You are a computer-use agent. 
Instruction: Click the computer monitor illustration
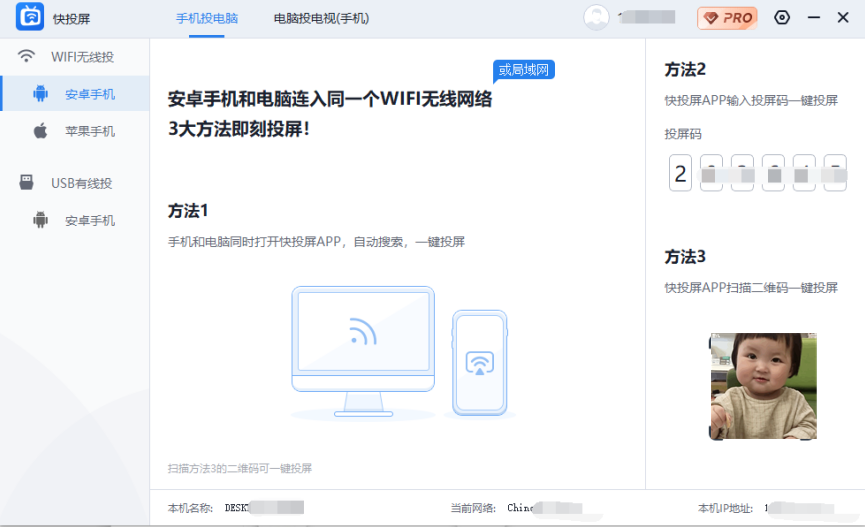coord(363,351)
